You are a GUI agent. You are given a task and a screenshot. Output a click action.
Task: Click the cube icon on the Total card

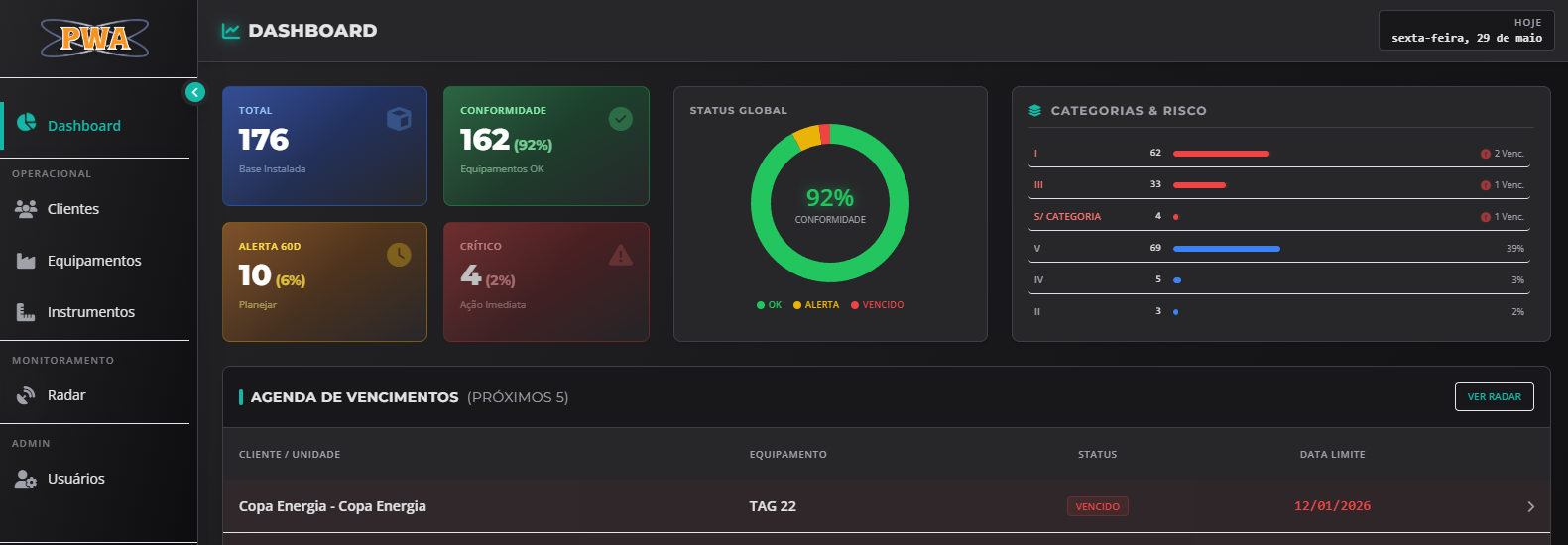click(x=399, y=119)
